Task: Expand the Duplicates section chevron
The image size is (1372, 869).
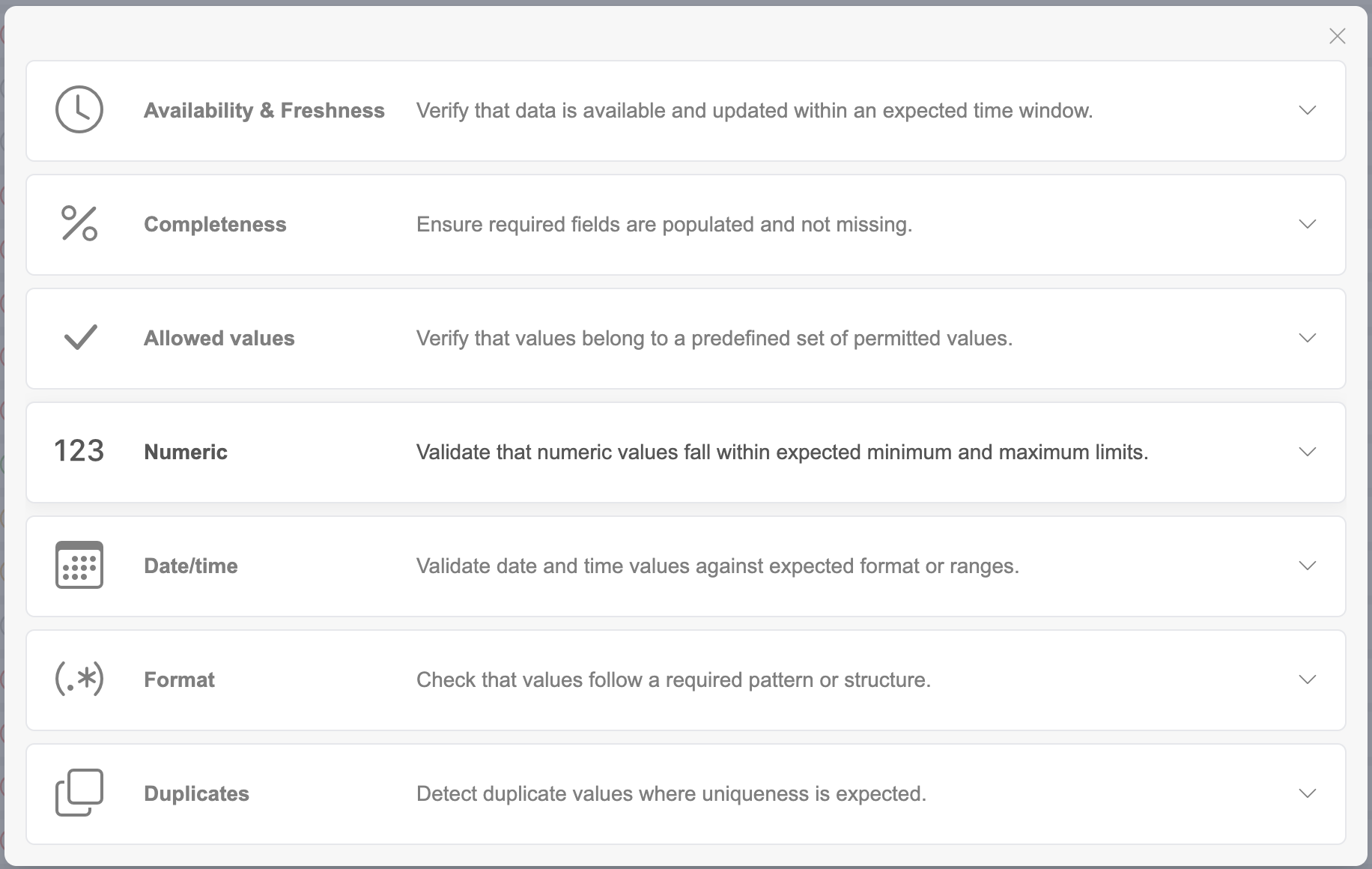Action: point(1307,794)
